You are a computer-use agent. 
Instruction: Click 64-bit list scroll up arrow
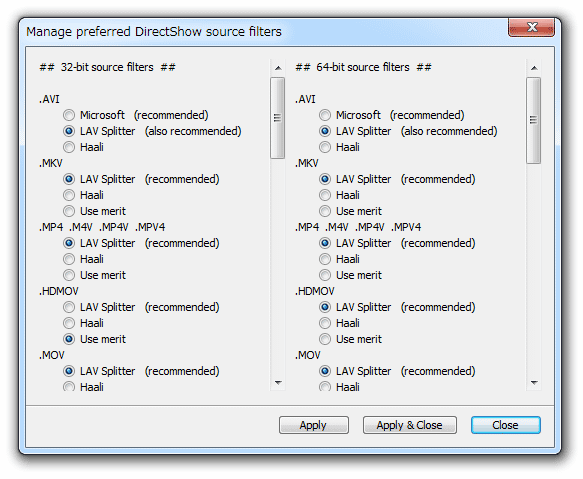coord(534,68)
